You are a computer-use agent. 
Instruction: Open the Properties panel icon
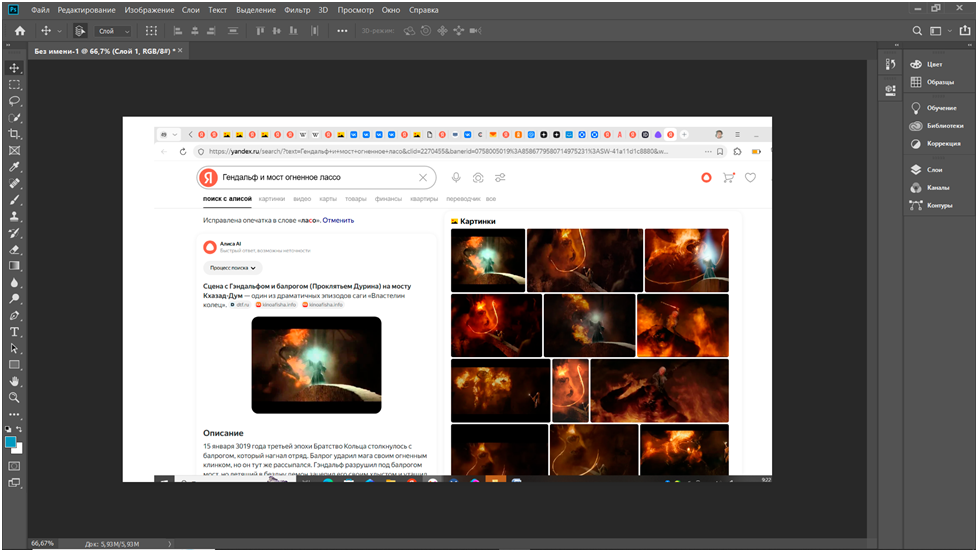[x=891, y=90]
